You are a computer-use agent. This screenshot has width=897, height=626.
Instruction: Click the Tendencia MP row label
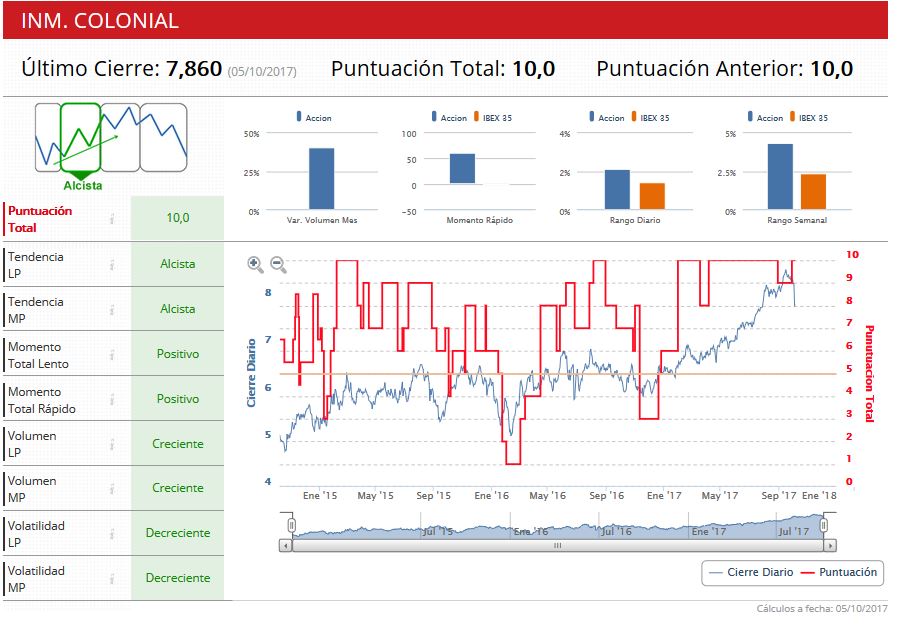(x=35, y=310)
